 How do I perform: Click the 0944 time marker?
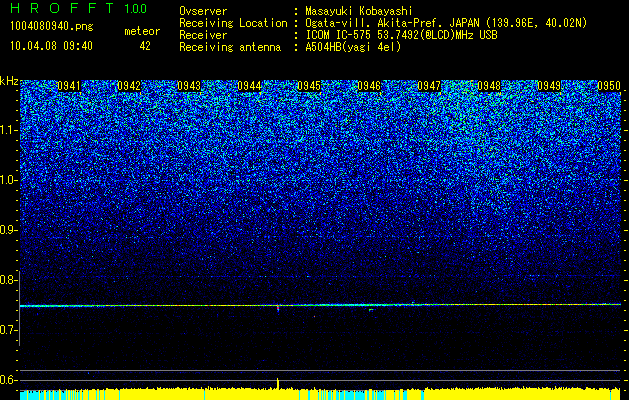point(249,86)
